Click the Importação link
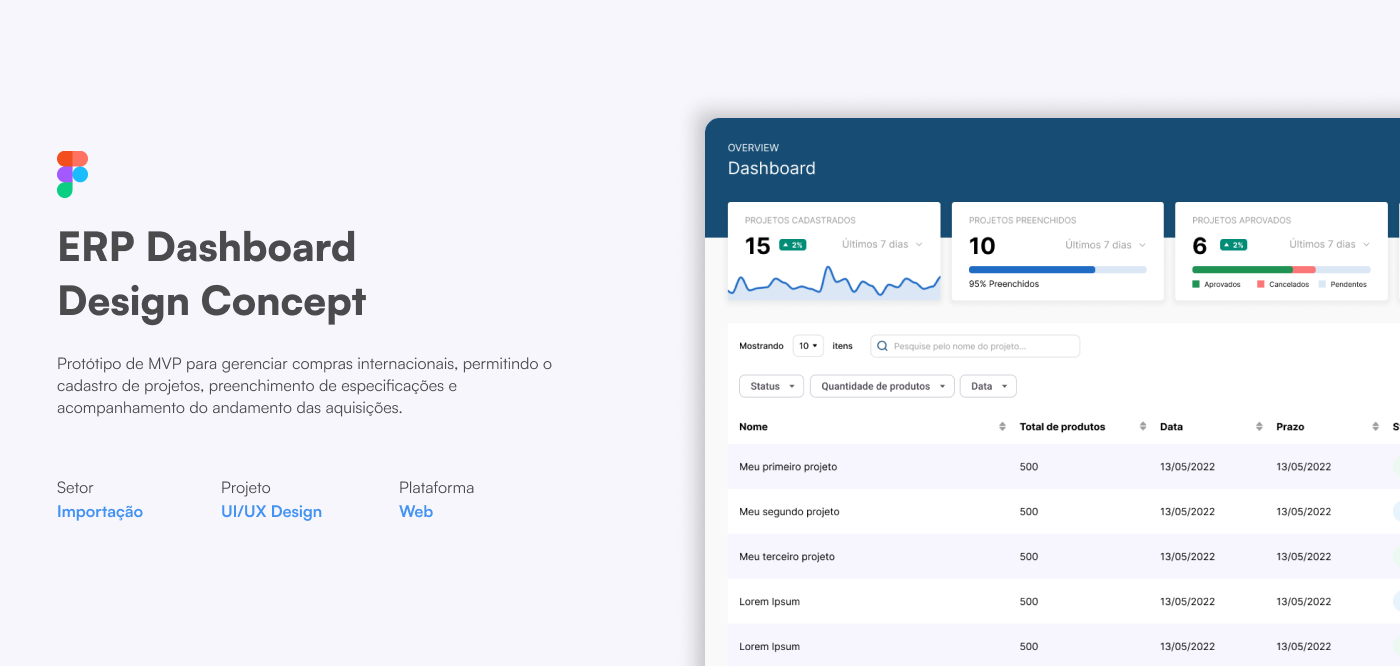 [100, 512]
